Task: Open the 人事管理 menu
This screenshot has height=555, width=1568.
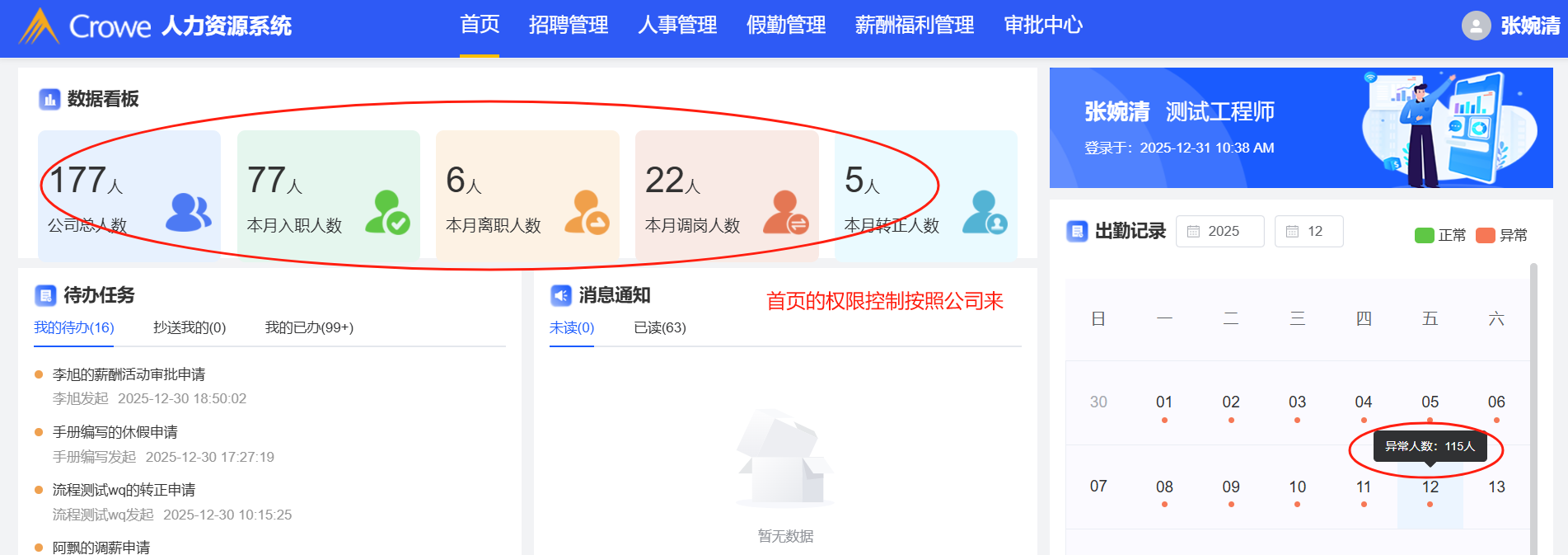Action: 677,25
